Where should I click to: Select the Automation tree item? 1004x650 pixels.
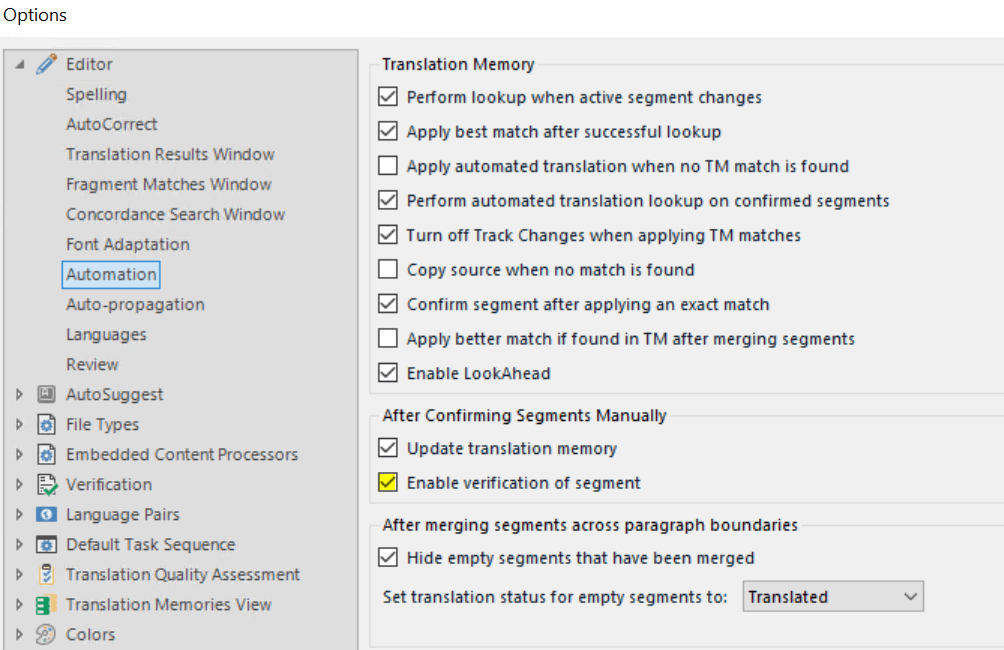click(x=111, y=274)
